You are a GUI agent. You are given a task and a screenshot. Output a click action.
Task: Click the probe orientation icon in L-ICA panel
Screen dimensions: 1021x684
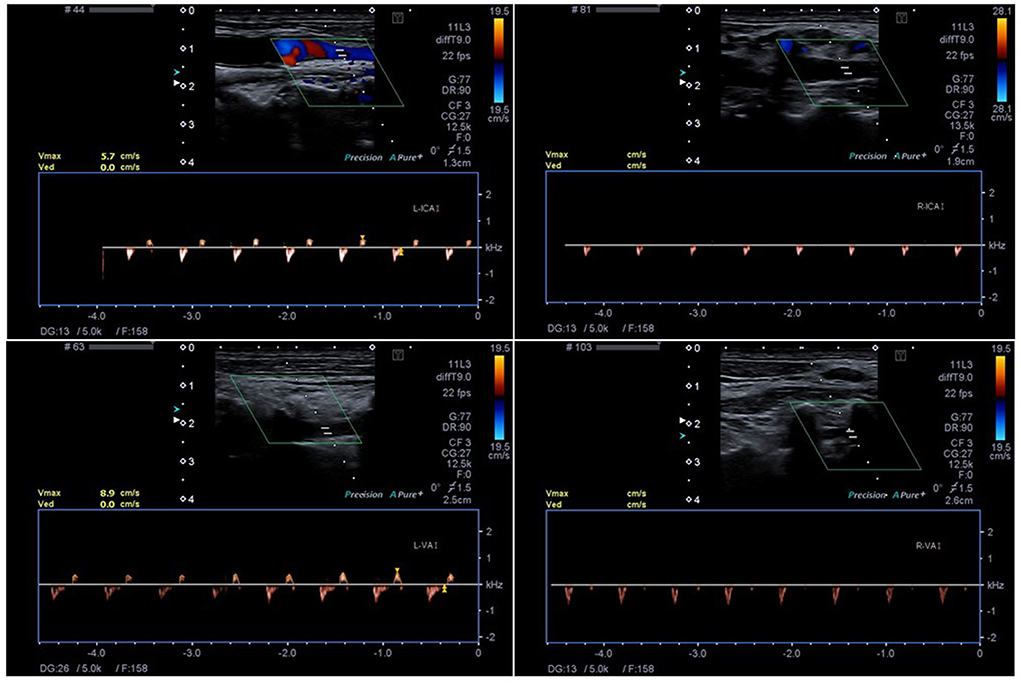pos(398,15)
